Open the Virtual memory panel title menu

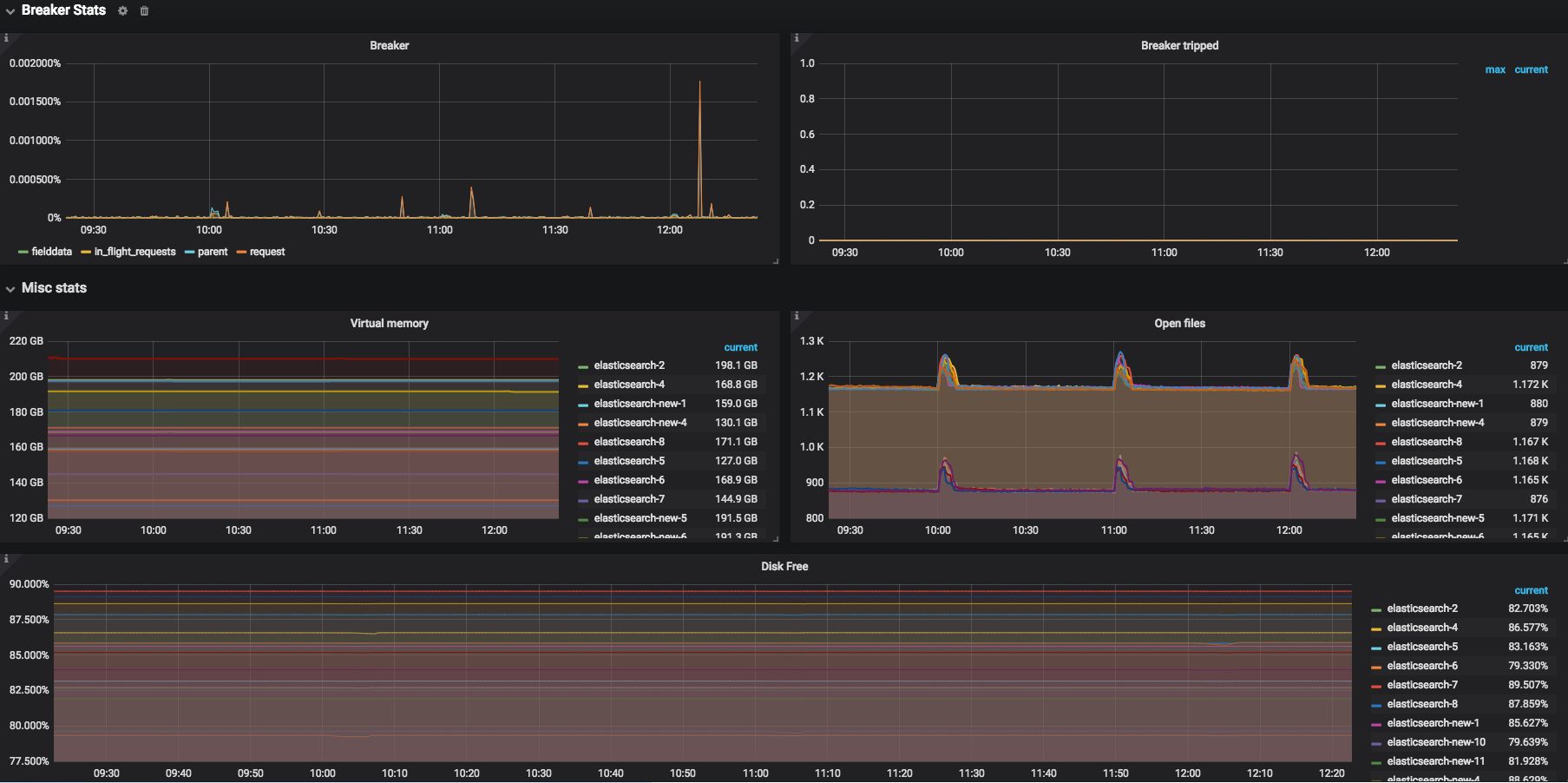(x=389, y=323)
